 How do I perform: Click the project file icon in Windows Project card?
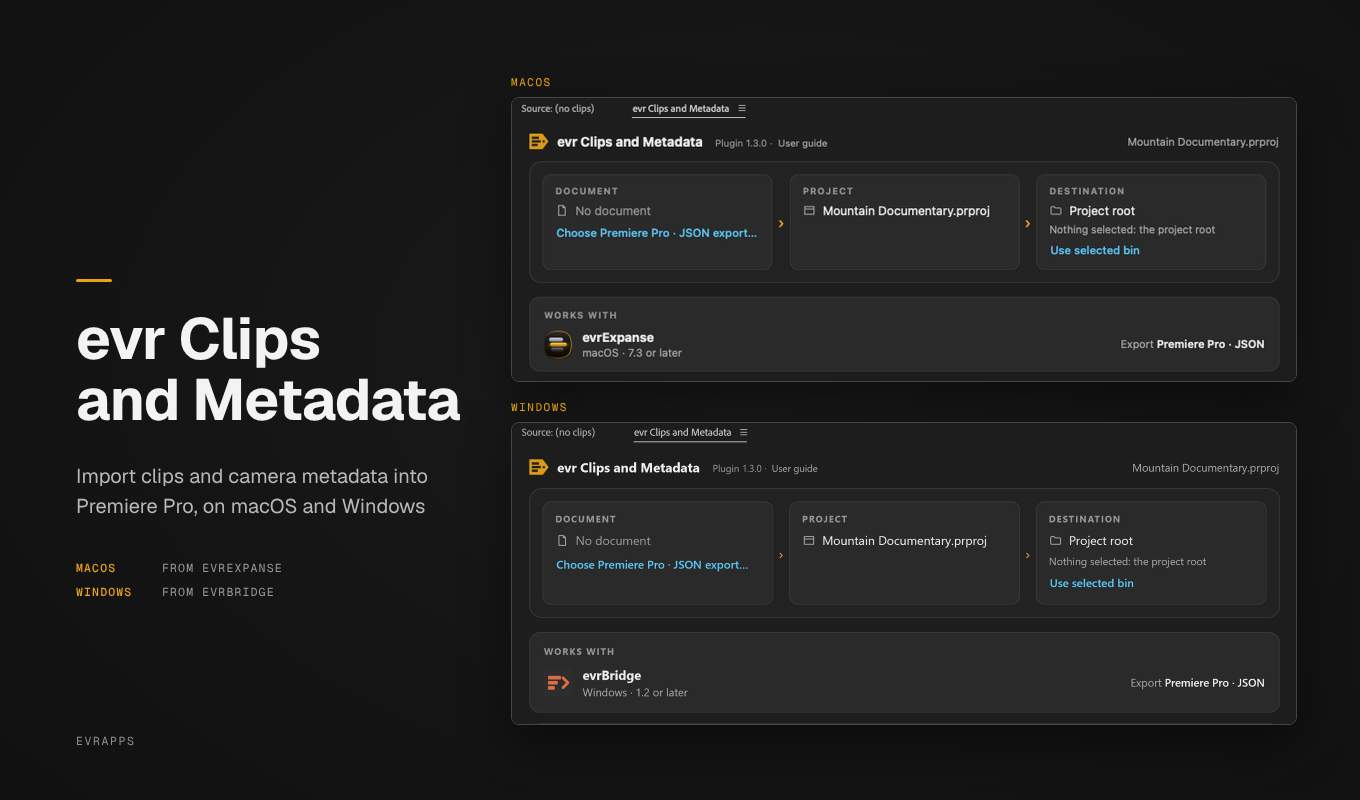point(809,541)
